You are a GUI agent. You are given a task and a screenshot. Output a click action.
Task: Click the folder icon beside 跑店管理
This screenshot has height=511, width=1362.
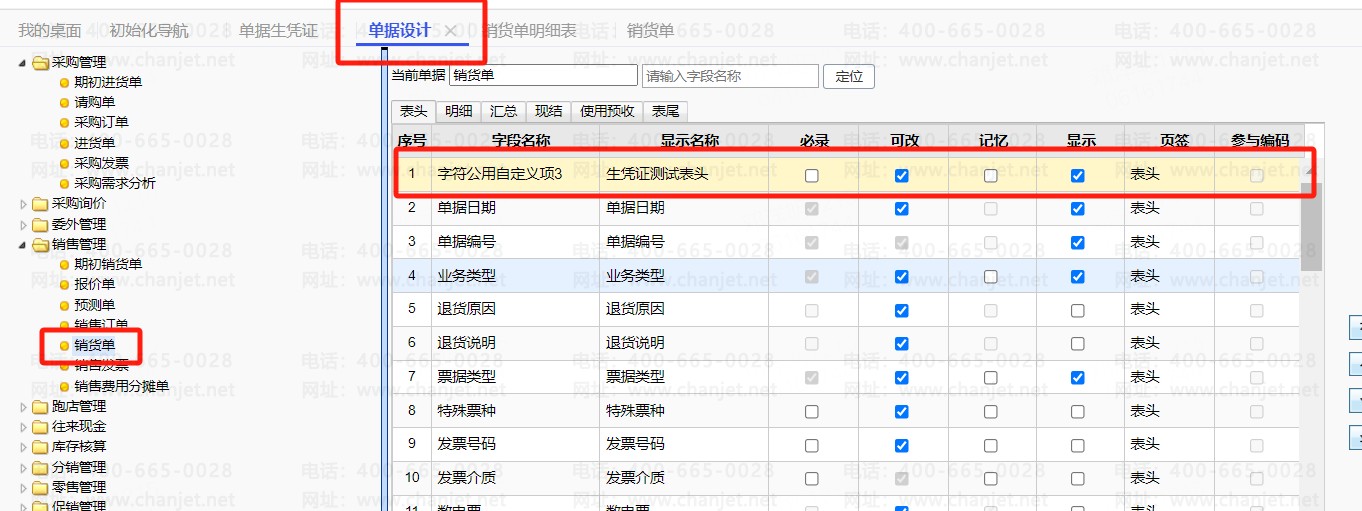[x=41, y=407]
